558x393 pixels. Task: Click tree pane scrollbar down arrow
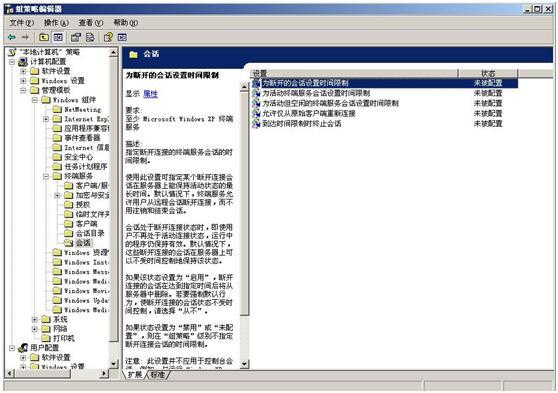pos(113,364)
